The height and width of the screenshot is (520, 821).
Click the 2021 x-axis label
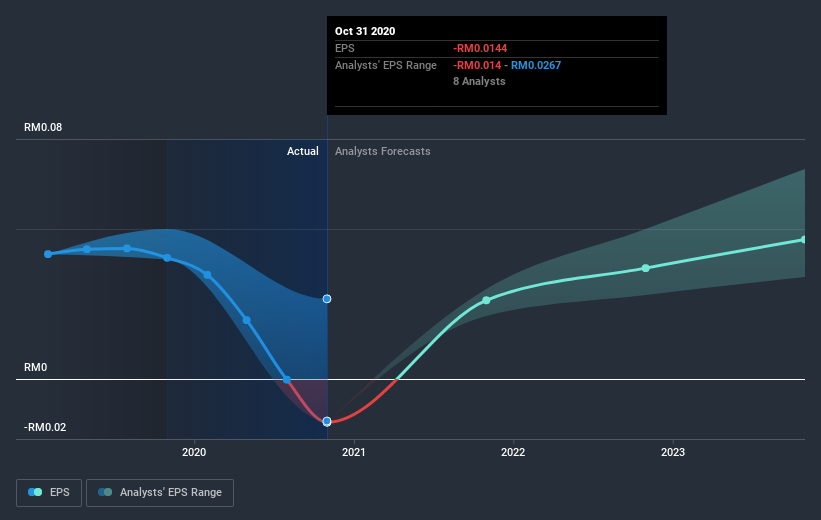pos(354,452)
